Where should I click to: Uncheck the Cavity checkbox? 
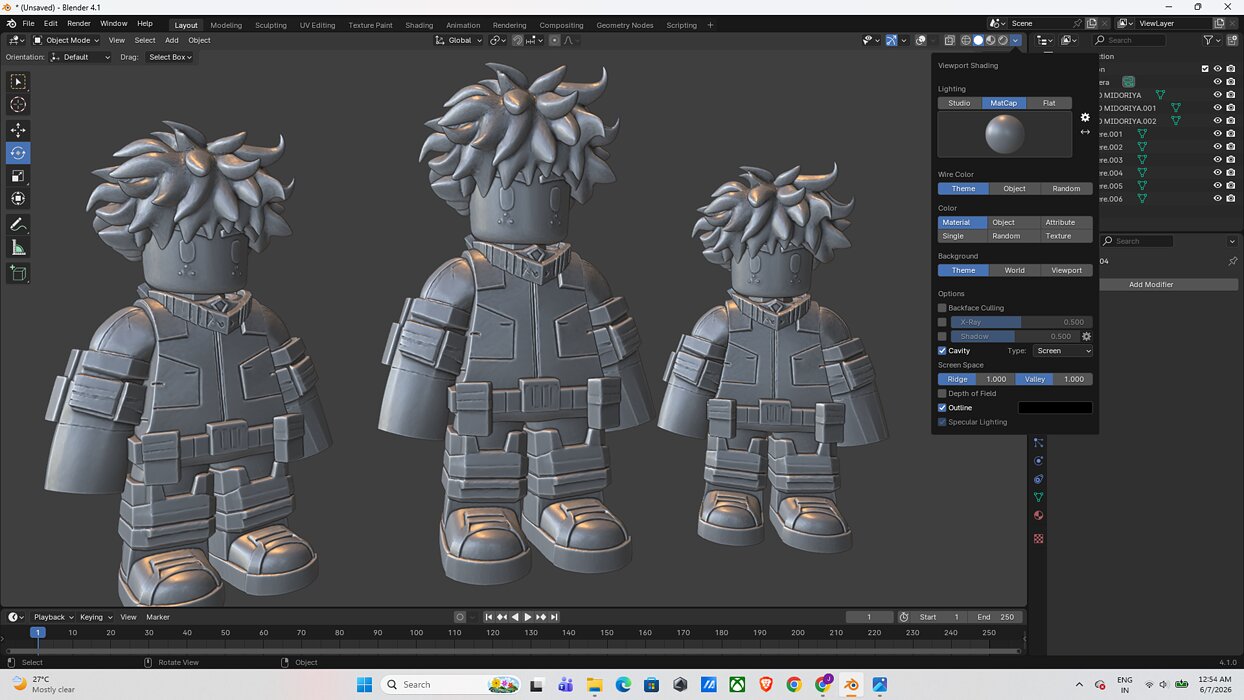tap(942, 351)
